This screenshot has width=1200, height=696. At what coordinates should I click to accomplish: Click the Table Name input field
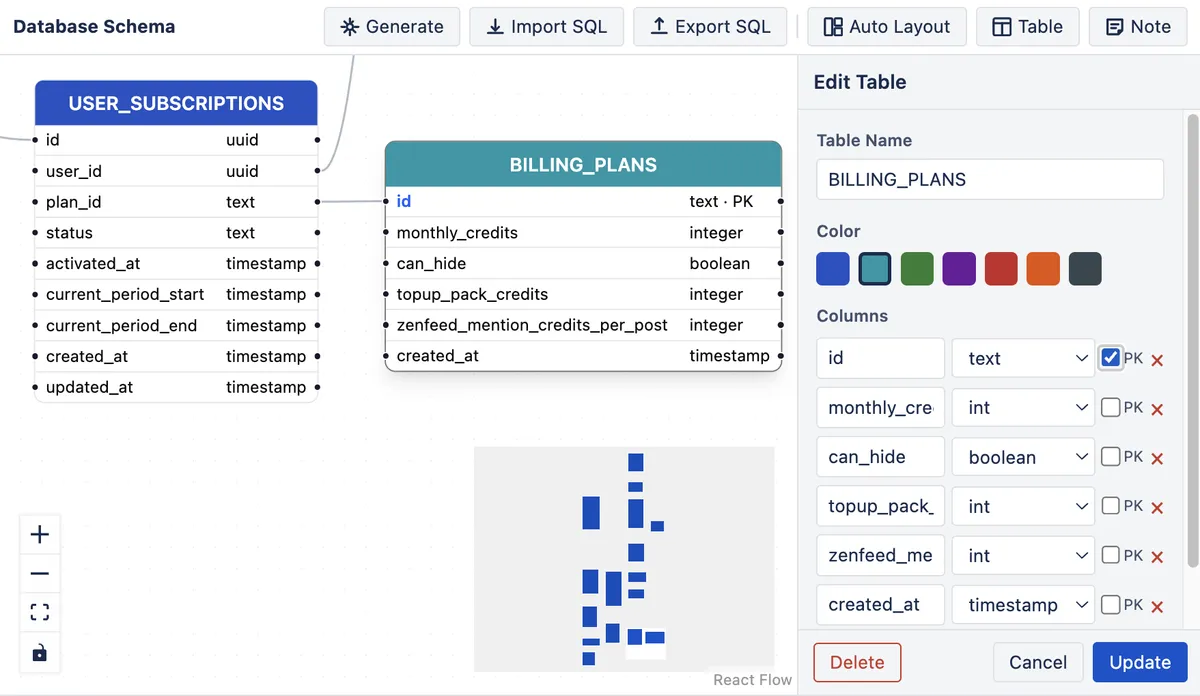pos(990,180)
